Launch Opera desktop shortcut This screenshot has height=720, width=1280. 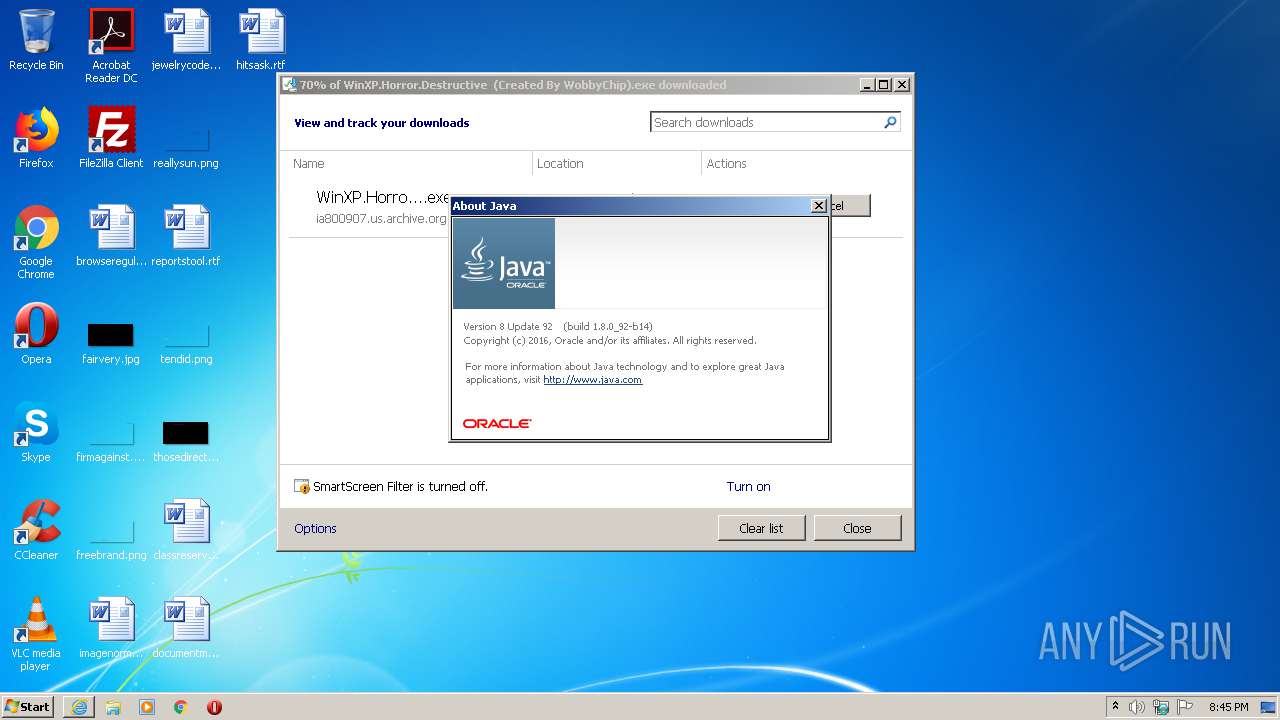point(36,334)
